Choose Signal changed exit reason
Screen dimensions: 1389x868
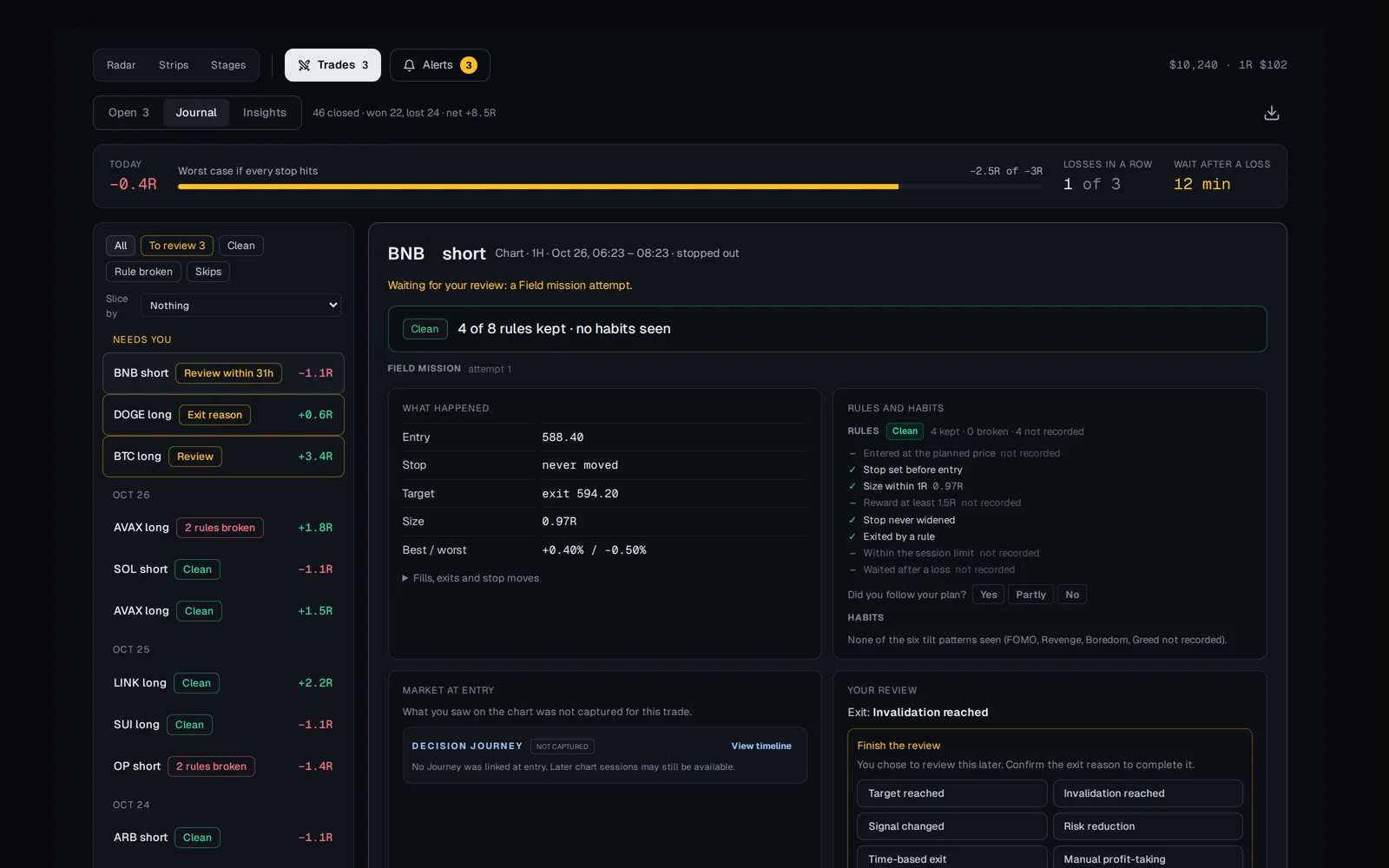(x=952, y=826)
